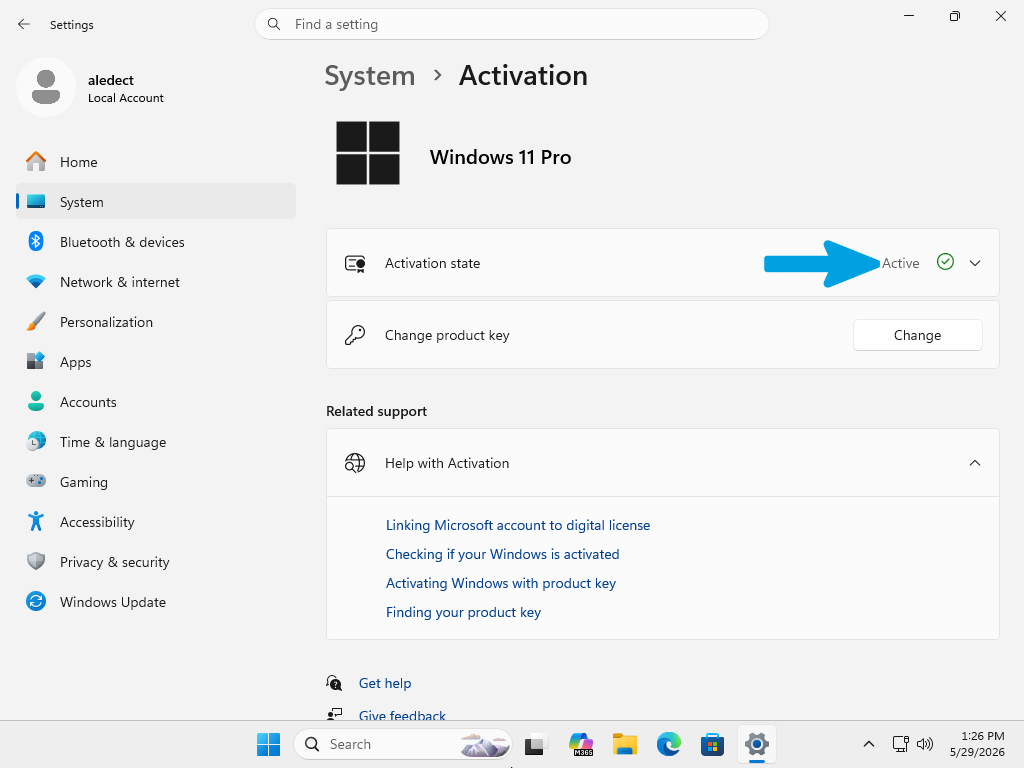The image size is (1024, 768).
Task: Click the Change product key button
Action: [917, 335]
